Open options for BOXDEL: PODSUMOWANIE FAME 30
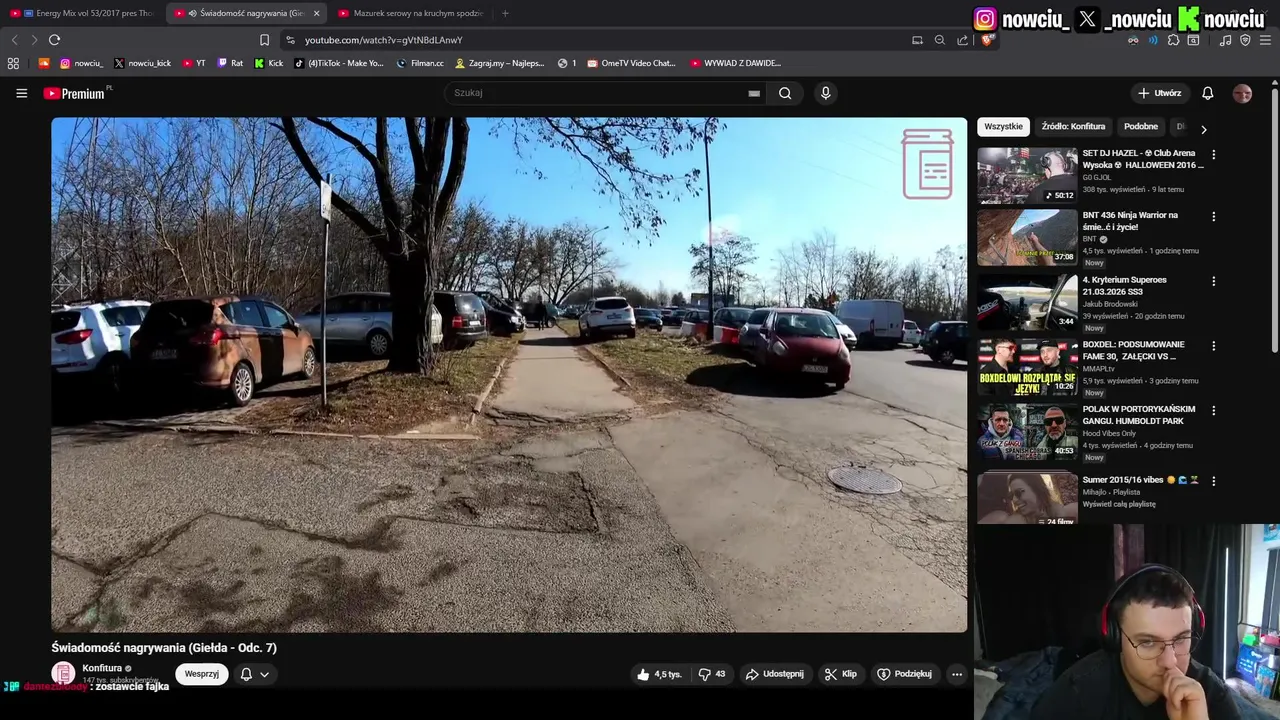 (1213, 346)
